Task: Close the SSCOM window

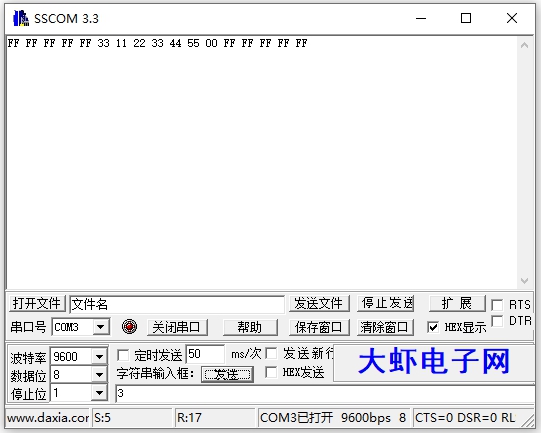Action: 512,18
